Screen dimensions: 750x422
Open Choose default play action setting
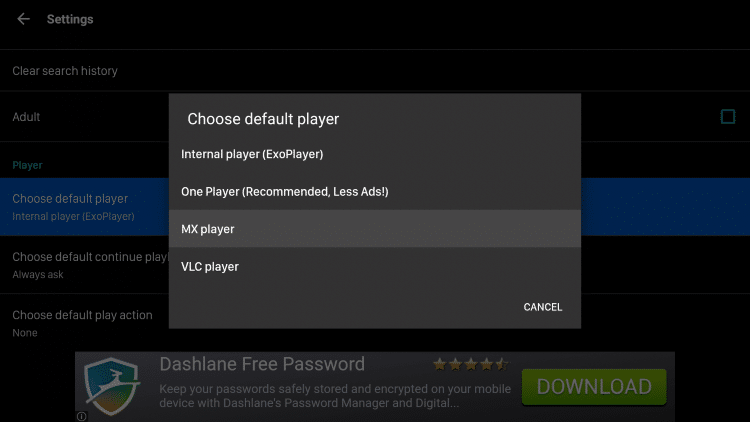coord(84,323)
